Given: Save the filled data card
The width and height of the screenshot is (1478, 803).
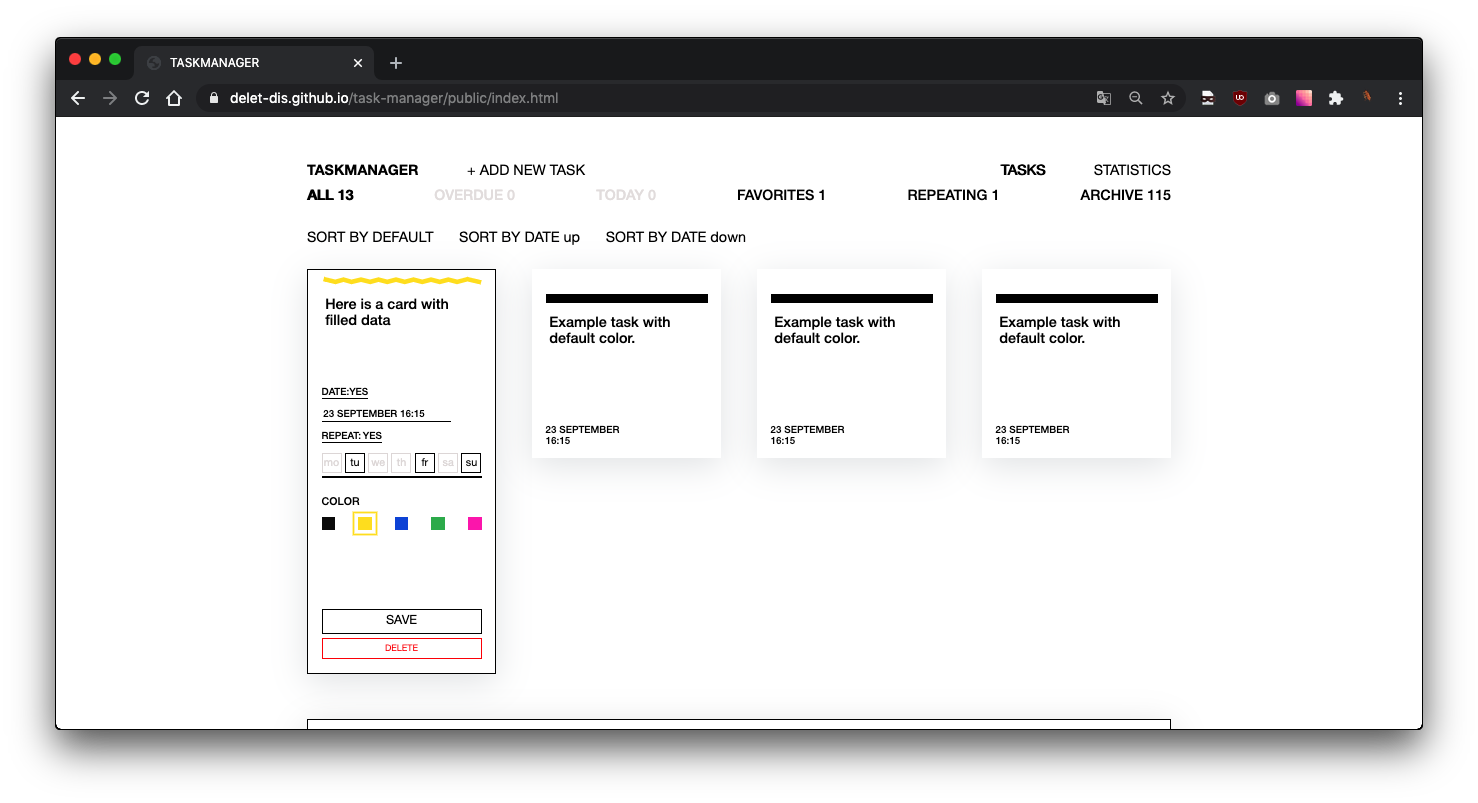Looking at the screenshot, I should pyautogui.click(x=401, y=620).
